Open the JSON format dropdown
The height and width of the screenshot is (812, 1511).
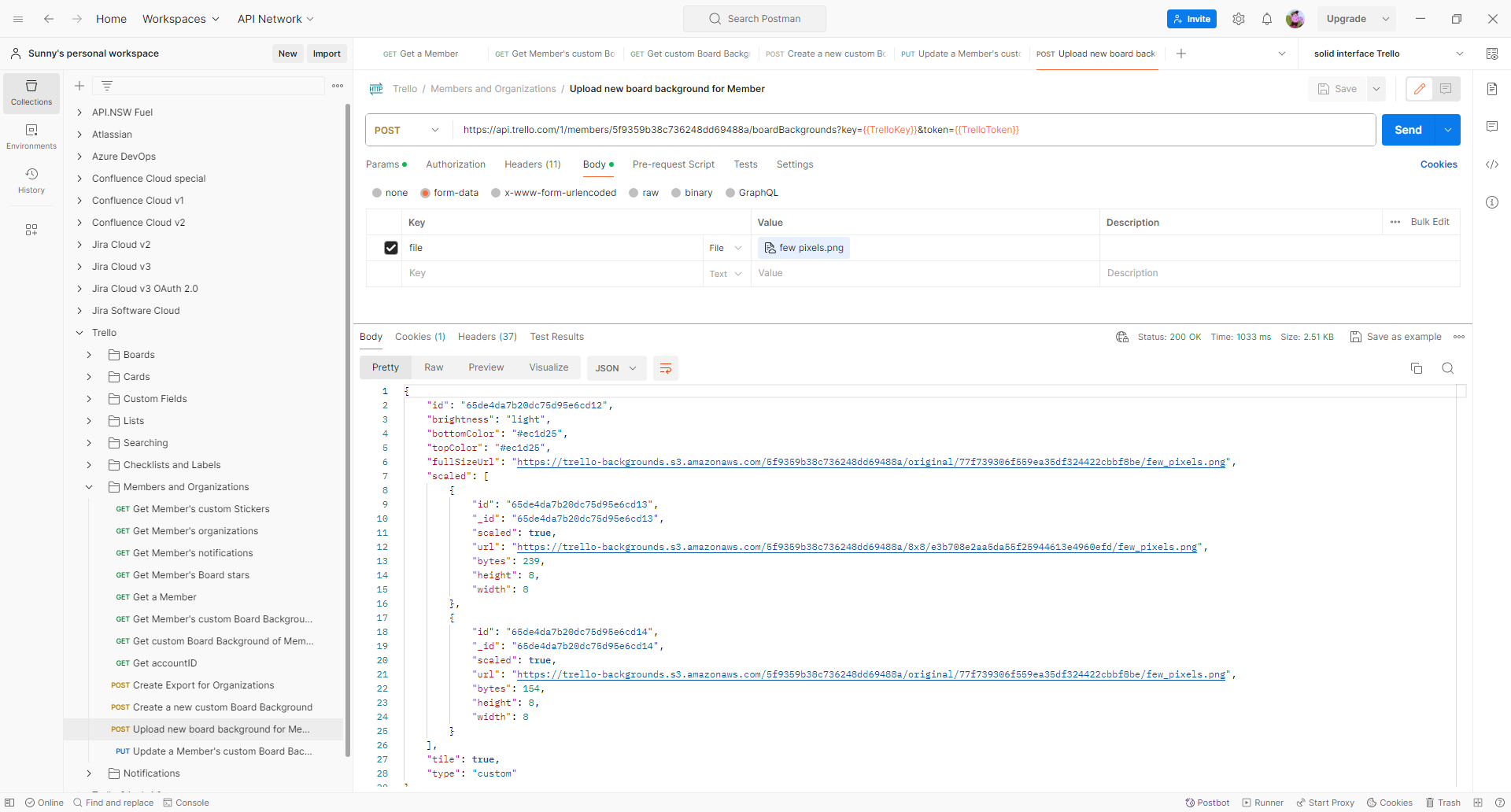point(616,368)
